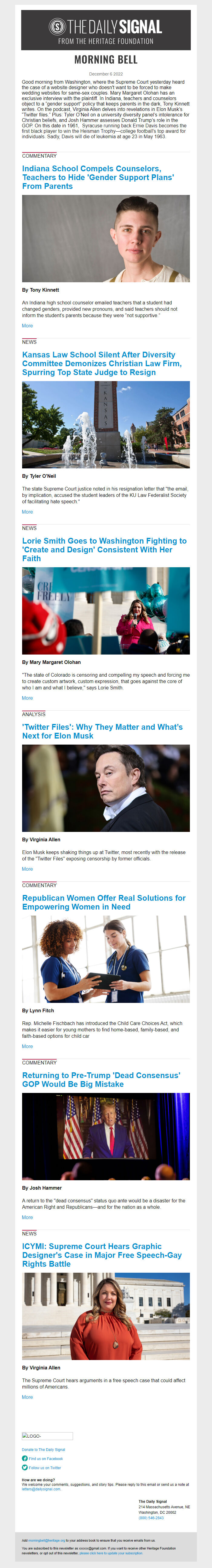Click the Trump on-screen speech photo
Screen dimensions: 212x1568
click(106, 1136)
